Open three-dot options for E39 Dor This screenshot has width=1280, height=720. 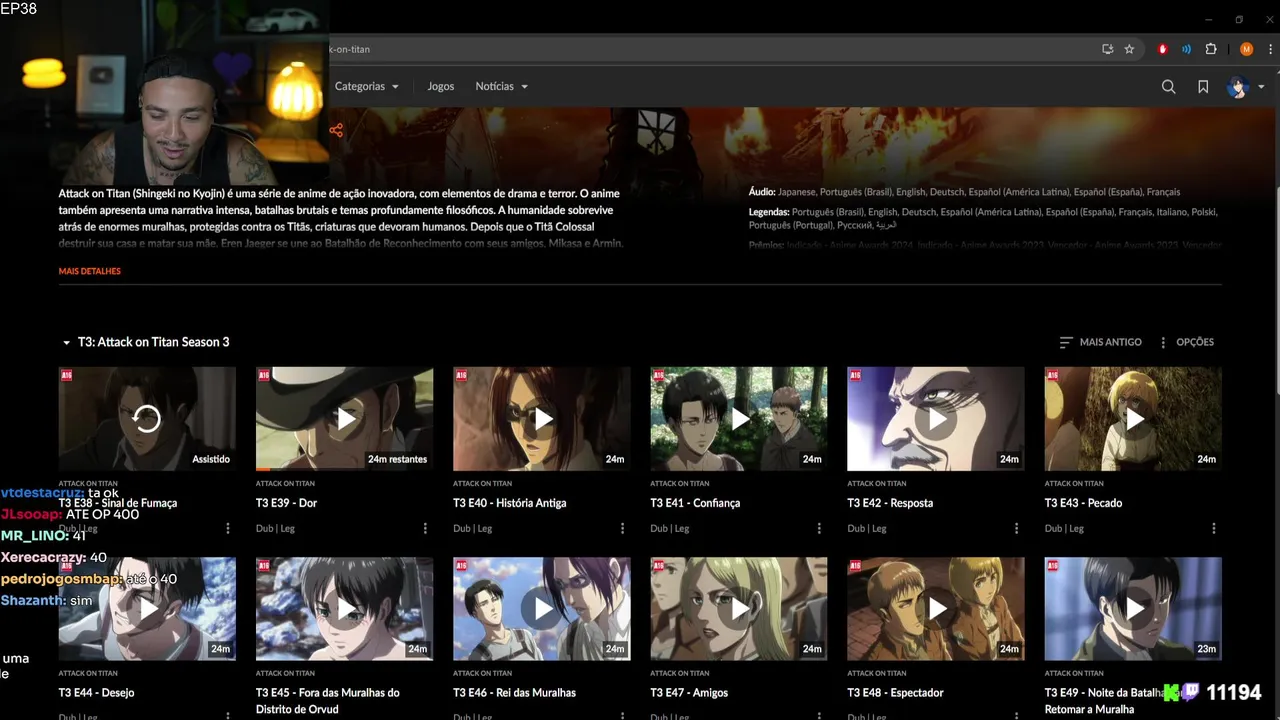coord(425,528)
